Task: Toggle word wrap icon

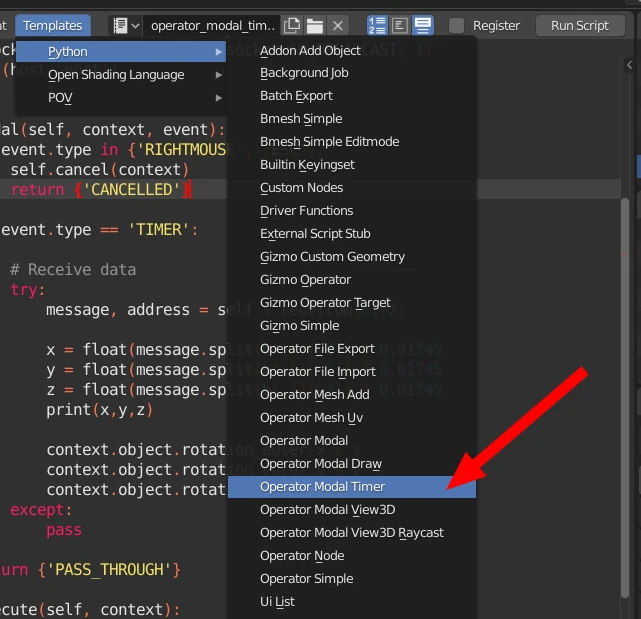Action: point(400,25)
